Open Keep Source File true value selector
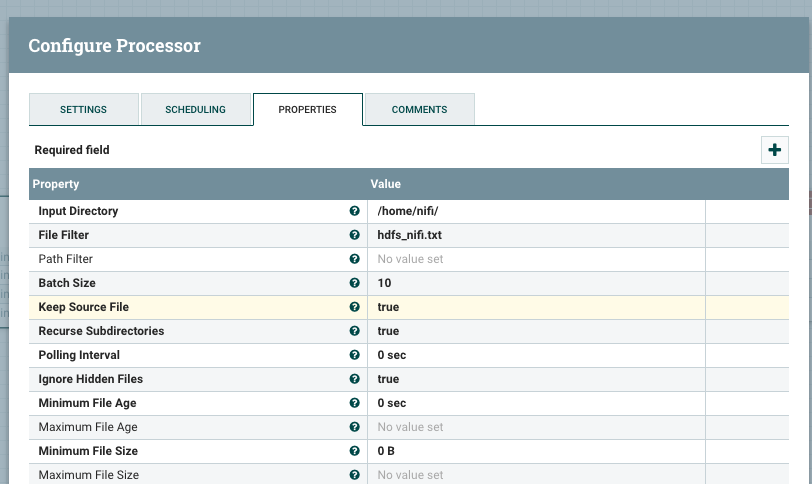This screenshot has height=484, width=812. click(536, 307)
